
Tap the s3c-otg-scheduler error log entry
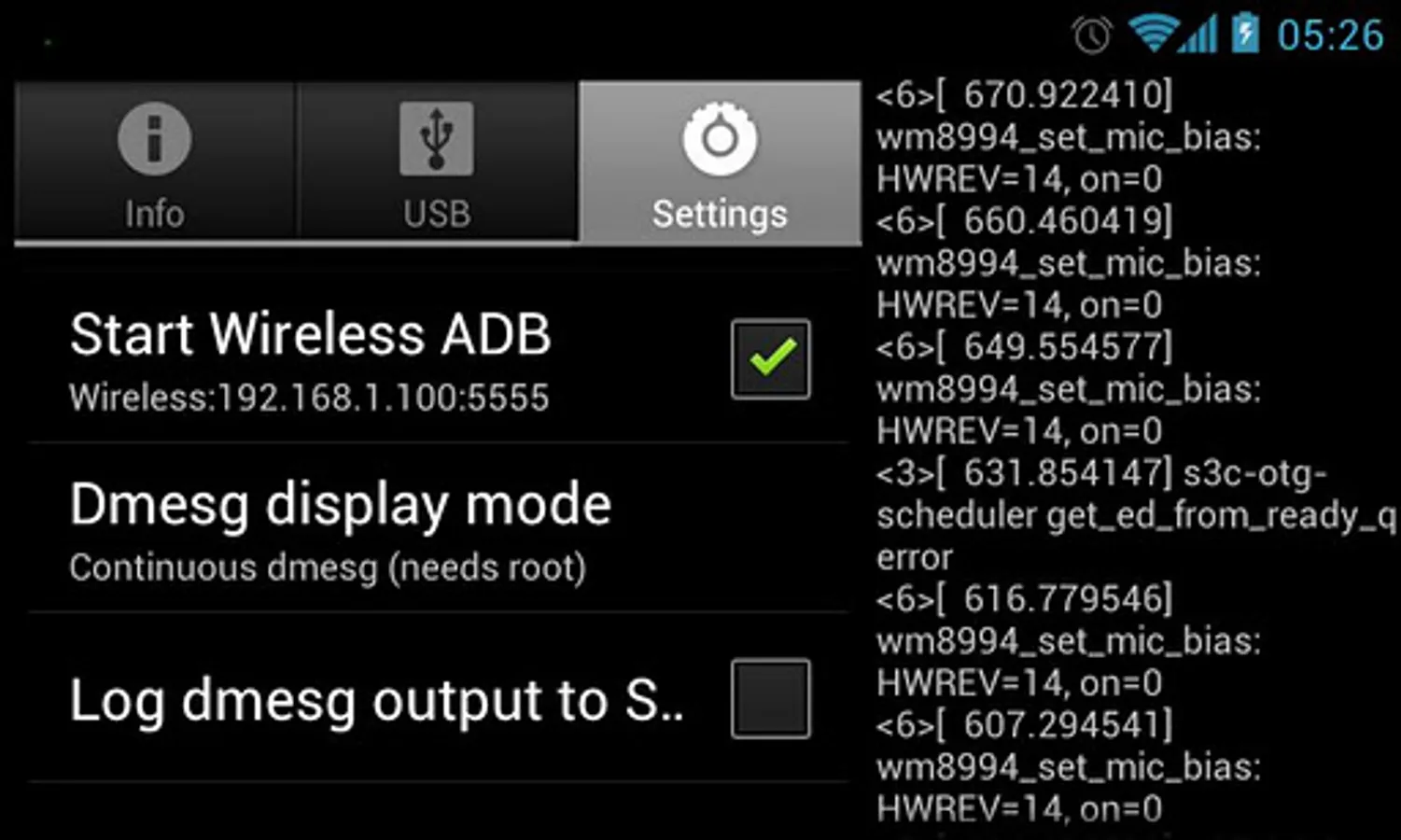1136,515
